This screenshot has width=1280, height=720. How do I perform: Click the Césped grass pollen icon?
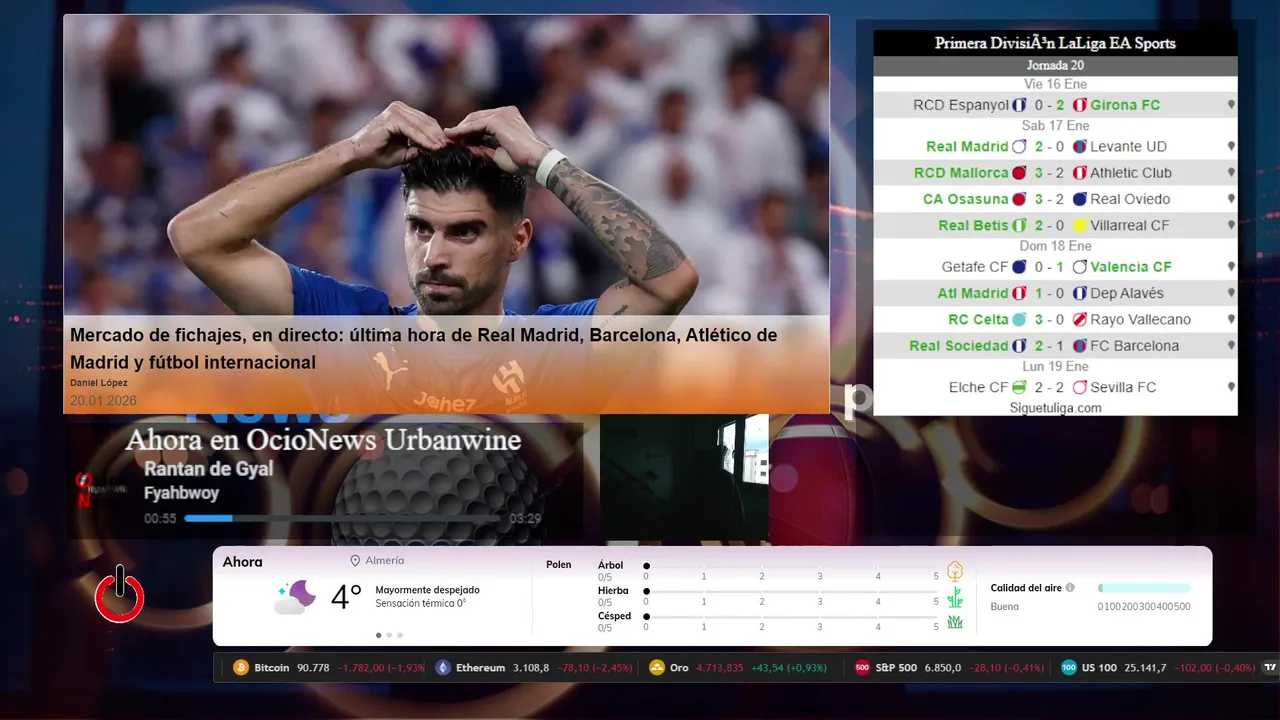pyautogui.click(x=955, y=622)
